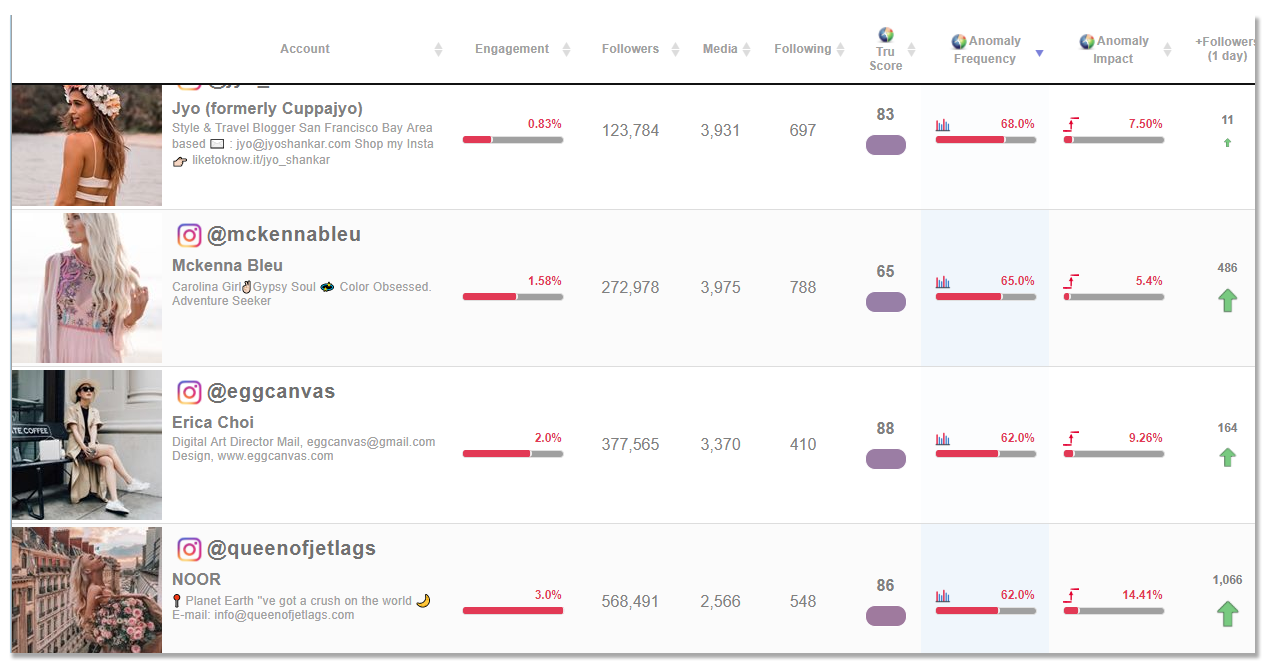Open Erica Choi's profile photo
This screenshot has width=1265, height=668.
[x=87, y=445]
